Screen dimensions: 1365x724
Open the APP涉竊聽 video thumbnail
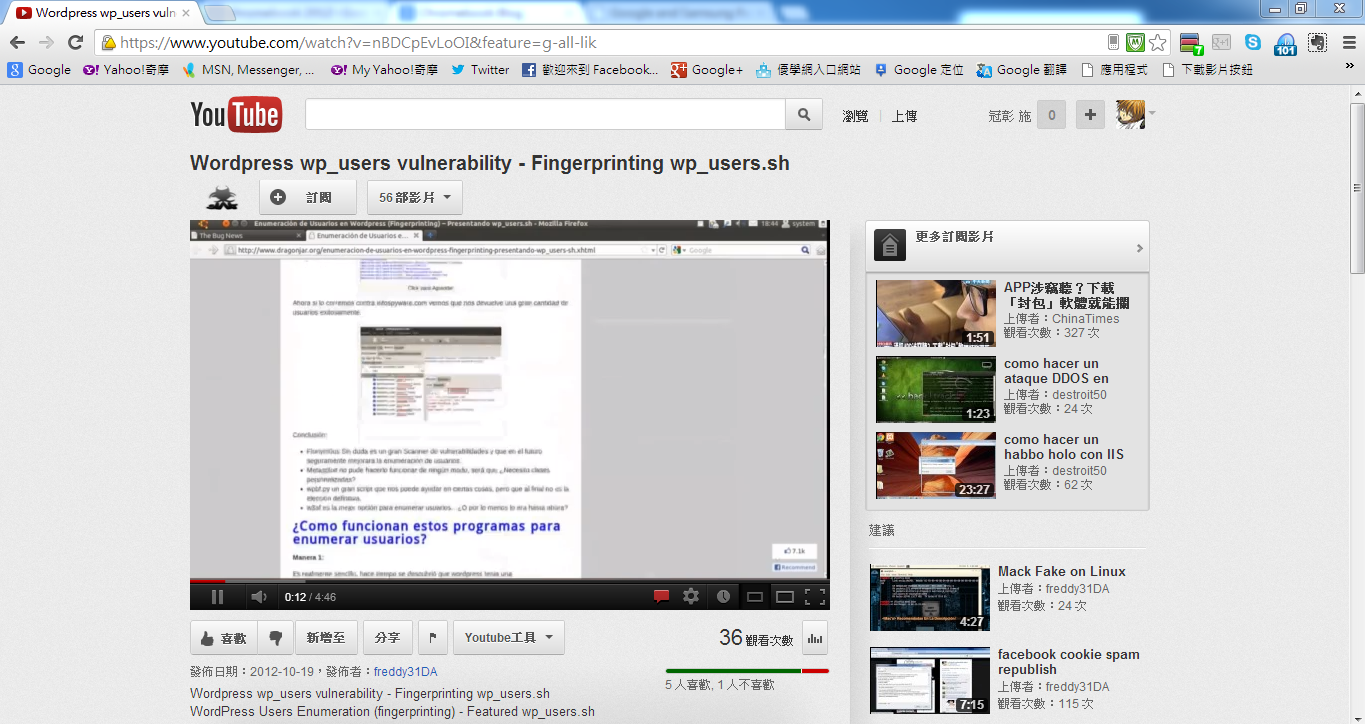point(935,313)
